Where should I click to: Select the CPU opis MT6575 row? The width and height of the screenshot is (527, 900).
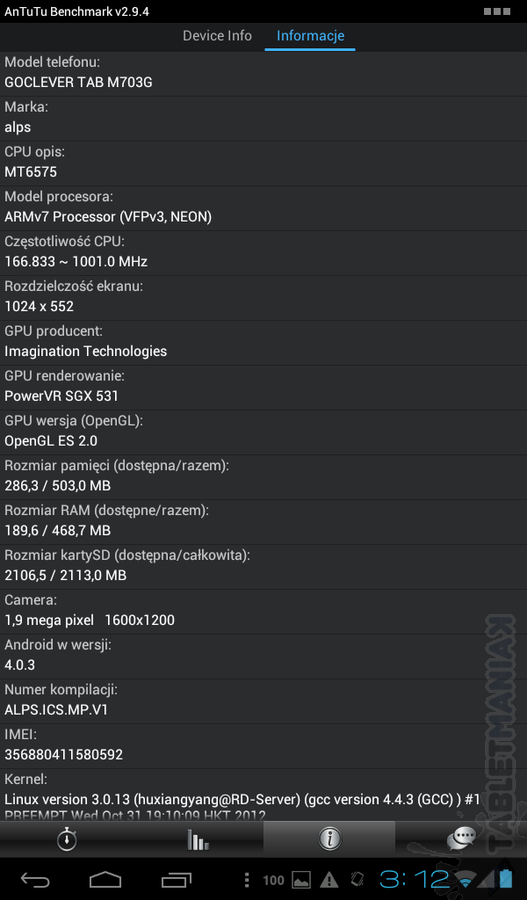264,163
